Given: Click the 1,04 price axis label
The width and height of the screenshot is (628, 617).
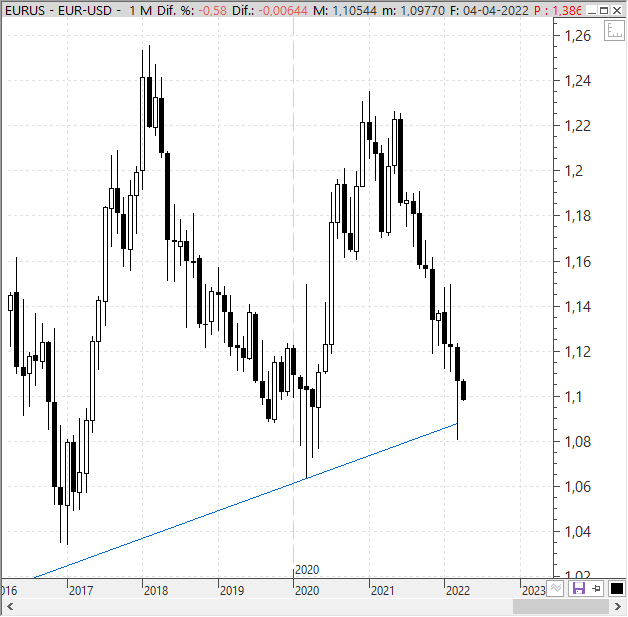Looking at the screenshot, I should (x=578, y=533).
